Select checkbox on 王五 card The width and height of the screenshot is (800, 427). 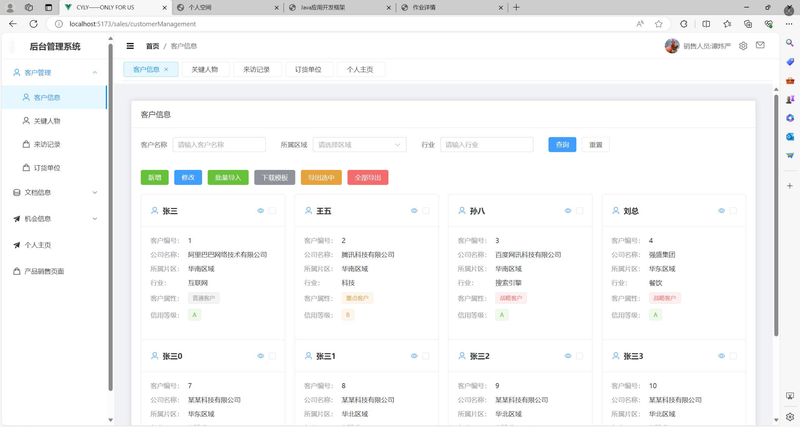426,211
